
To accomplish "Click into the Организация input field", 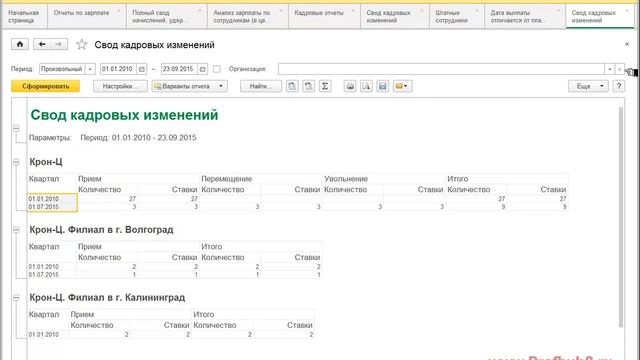I will coord(441,69).
